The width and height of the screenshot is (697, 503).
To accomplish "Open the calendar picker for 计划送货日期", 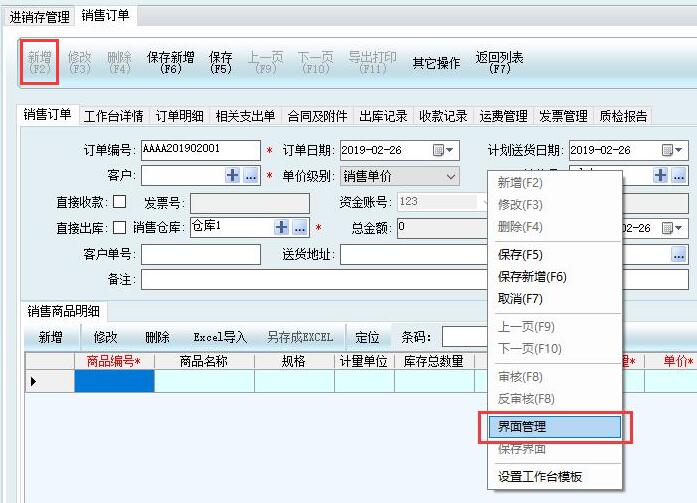I will pyautogui.click(x=673, y=150).
